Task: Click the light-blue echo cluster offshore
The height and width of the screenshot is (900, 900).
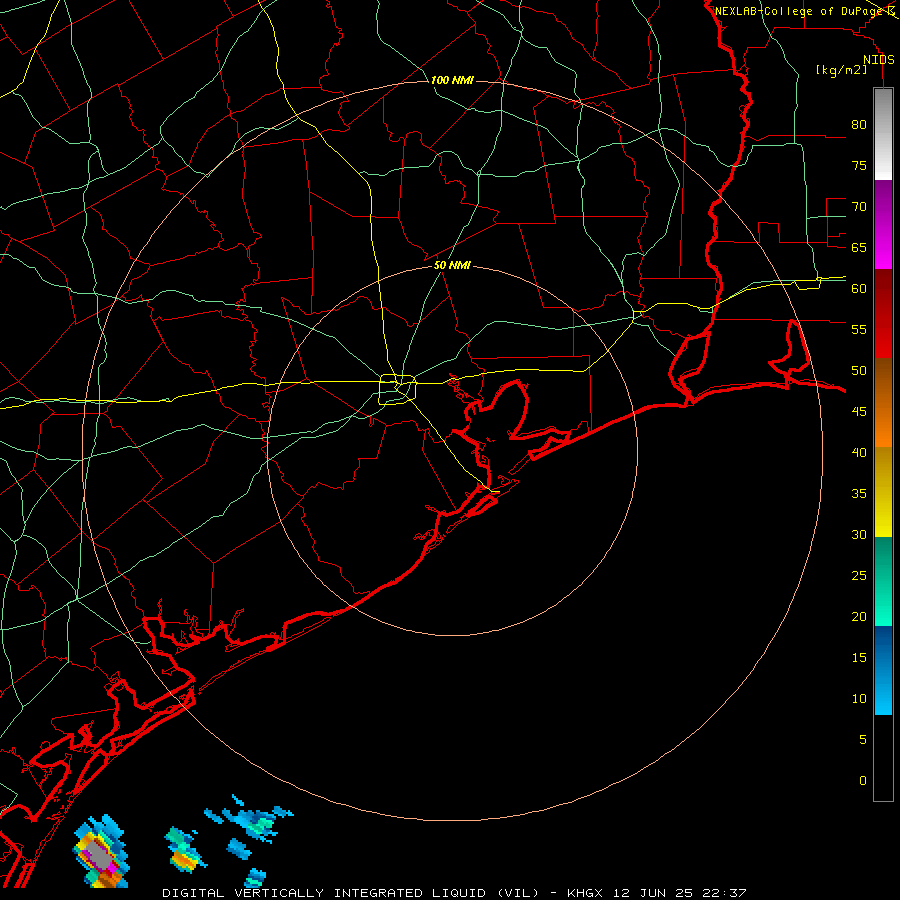Action: click(250, 820)
